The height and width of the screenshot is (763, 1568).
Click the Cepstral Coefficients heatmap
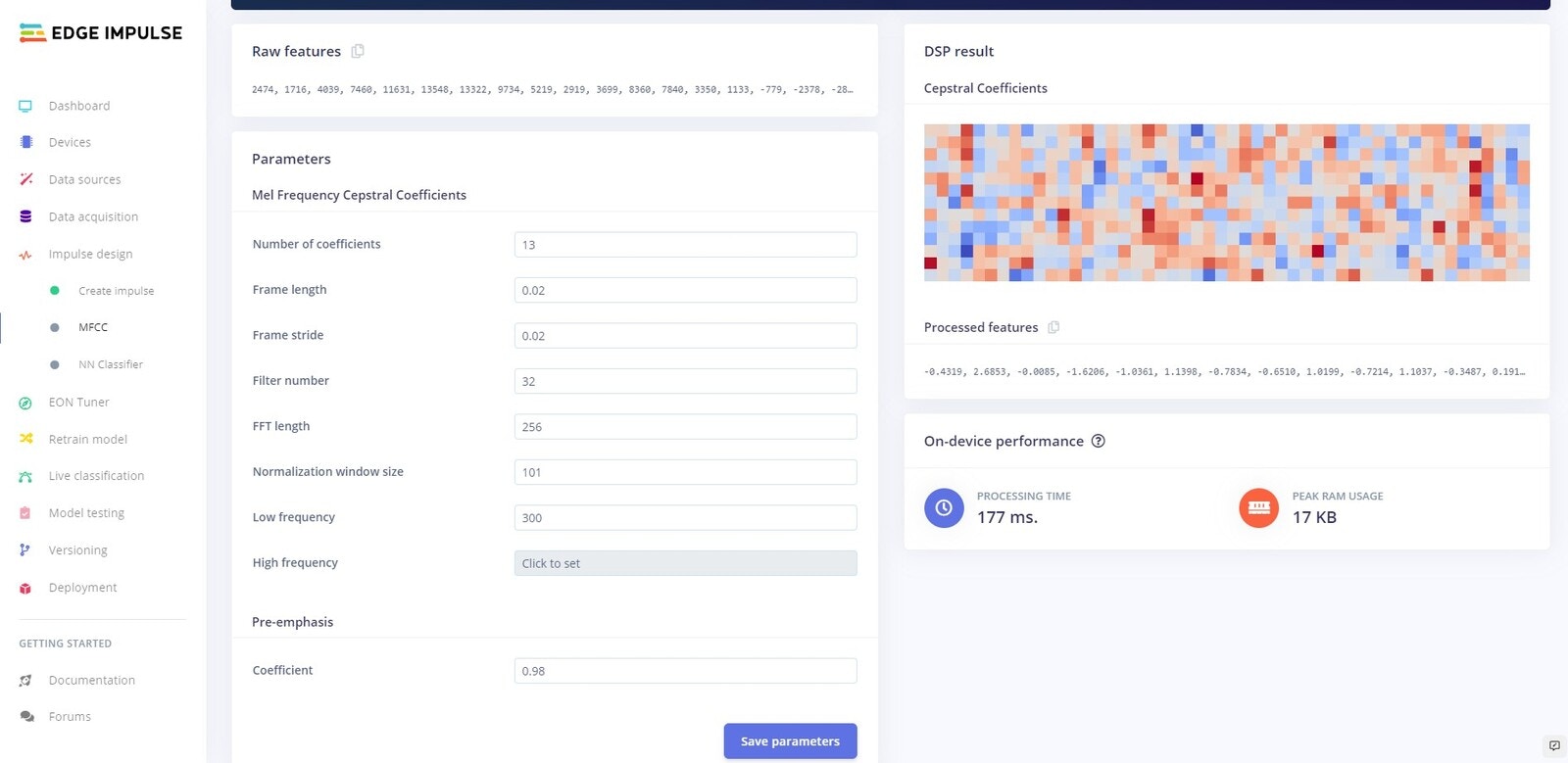tap(1226, 203)
